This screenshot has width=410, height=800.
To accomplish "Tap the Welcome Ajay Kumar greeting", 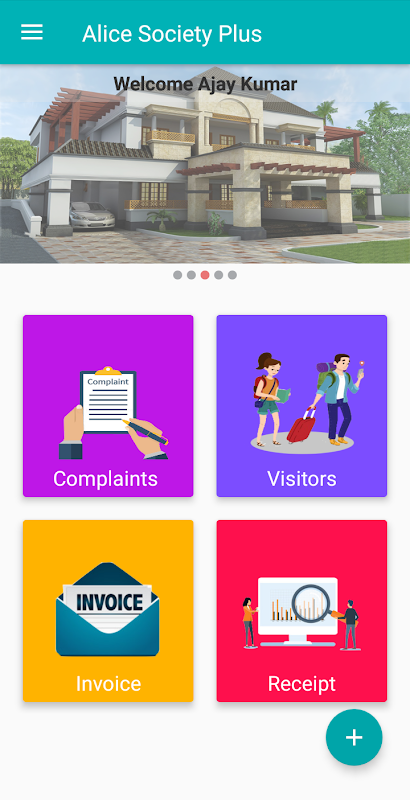I will pyautogui.click(x=205, y=84).
